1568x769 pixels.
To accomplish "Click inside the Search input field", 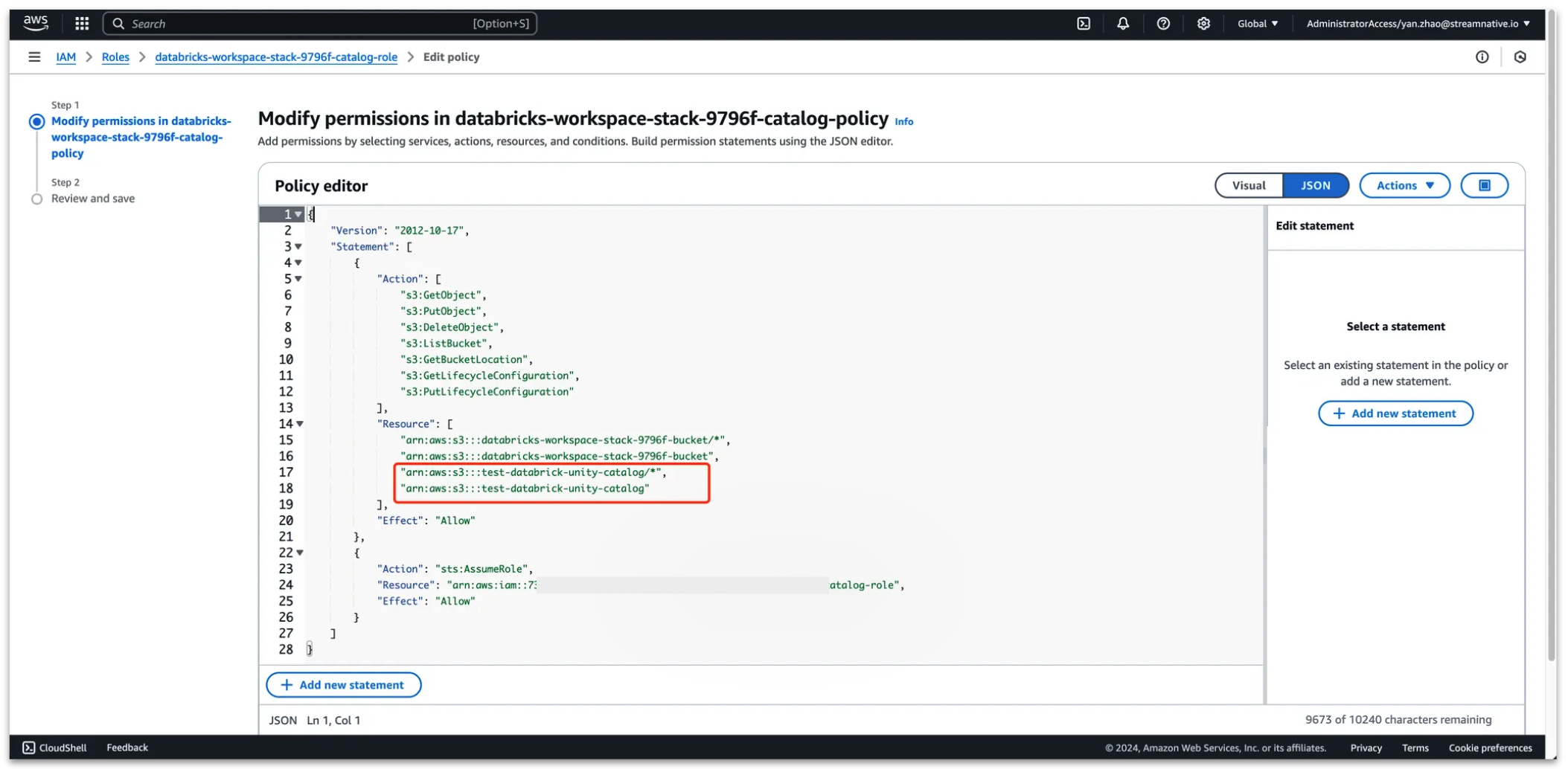I will 320,23.
